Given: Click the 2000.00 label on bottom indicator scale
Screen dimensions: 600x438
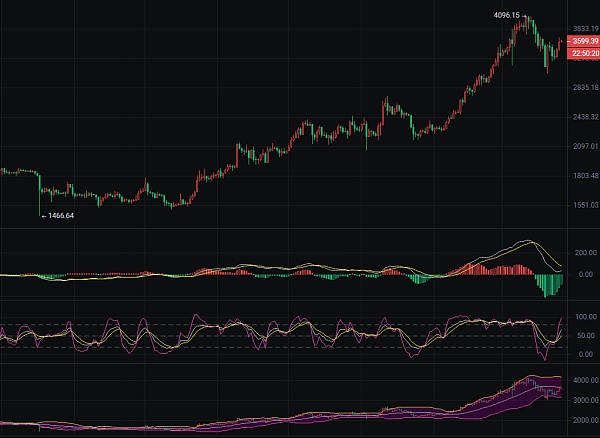Looking at the screenshot, I should click(x=585, y=420).
